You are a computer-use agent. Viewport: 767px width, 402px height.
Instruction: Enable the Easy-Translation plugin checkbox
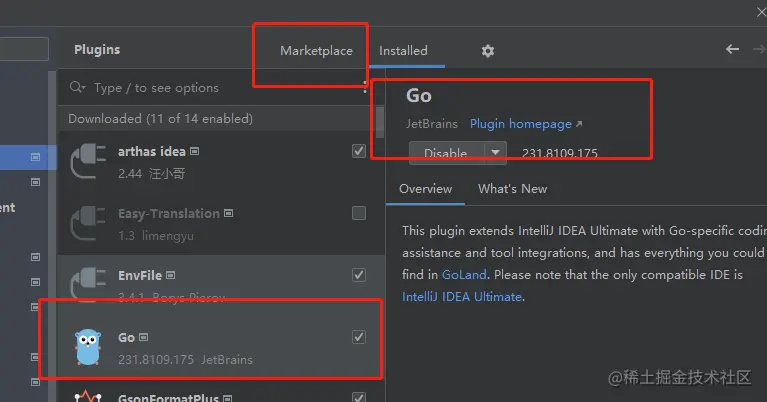(x=359, y=213)
